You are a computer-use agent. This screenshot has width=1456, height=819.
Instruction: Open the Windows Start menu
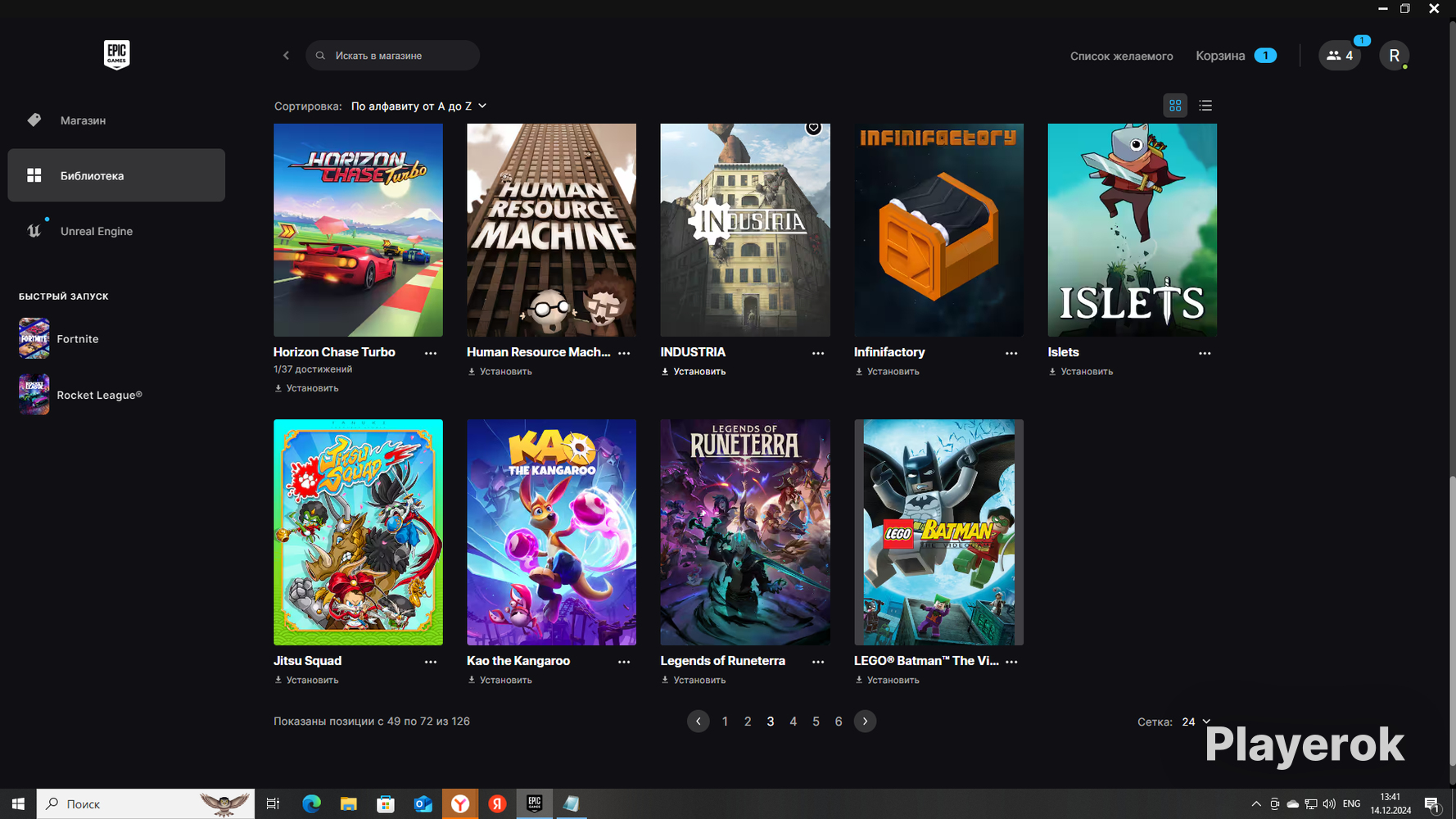point(18,804)
